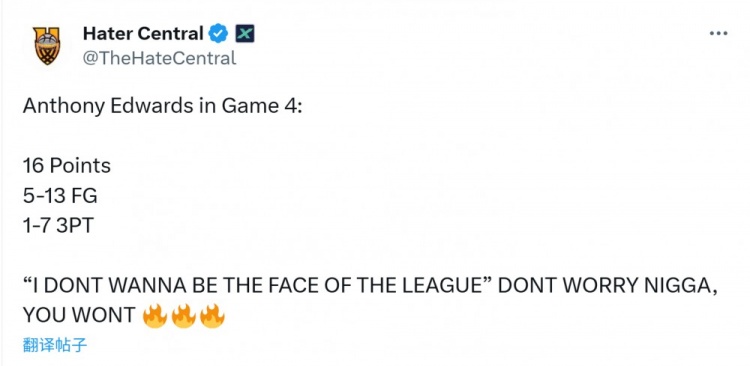Open the Hater Central display name
The image size is (750, 366).
pos(143,33)
